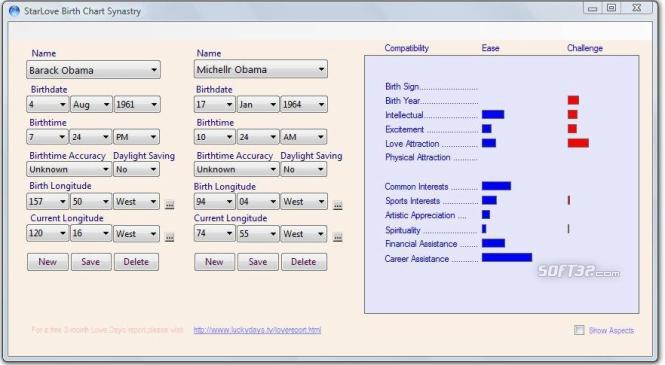The width and height of the screenshot is (665, 365).
Task: Enable the Show Aspects checkbox
Action: (x=579, y=330)
